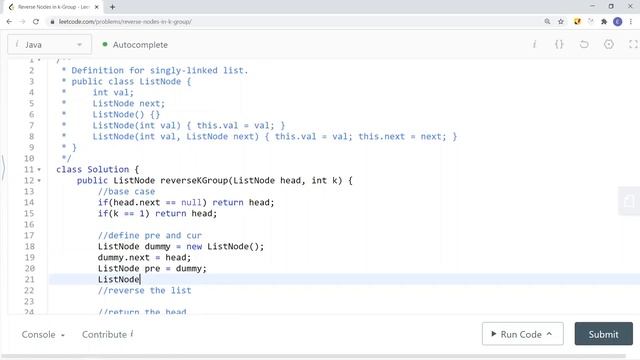Viewport: 640px width, 360px height.
Task: Collapse the code fold at line 12
Action: click(x=39, y=180)
